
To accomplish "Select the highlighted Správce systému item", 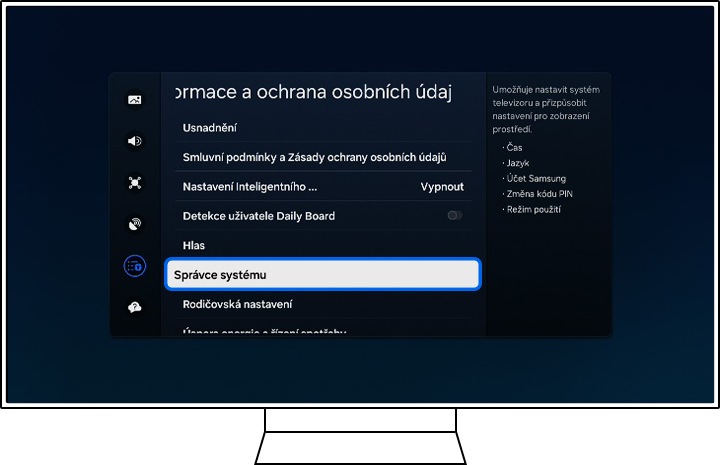I will click(323, 275).
